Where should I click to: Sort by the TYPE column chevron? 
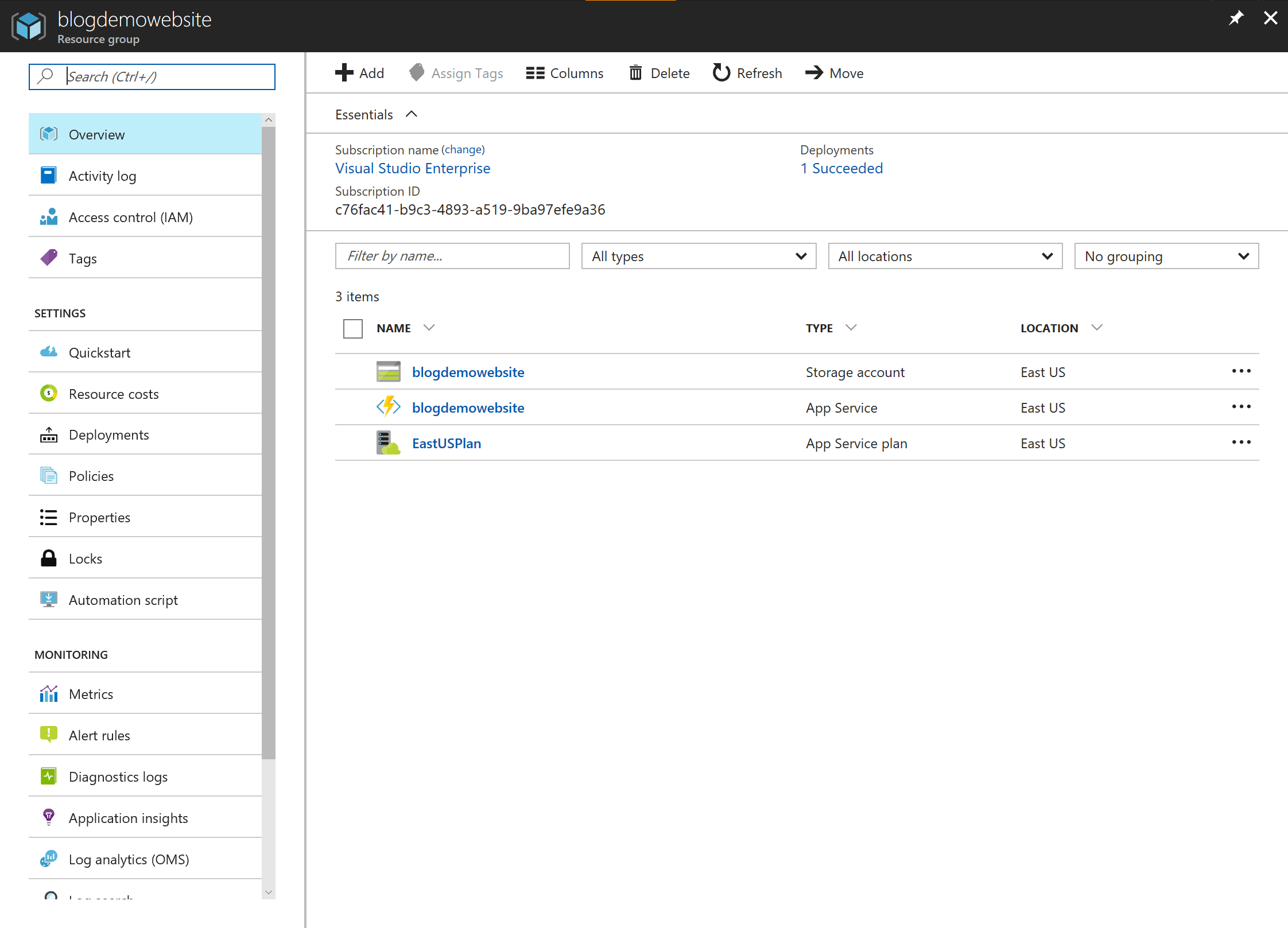click(x=851, y=328)
